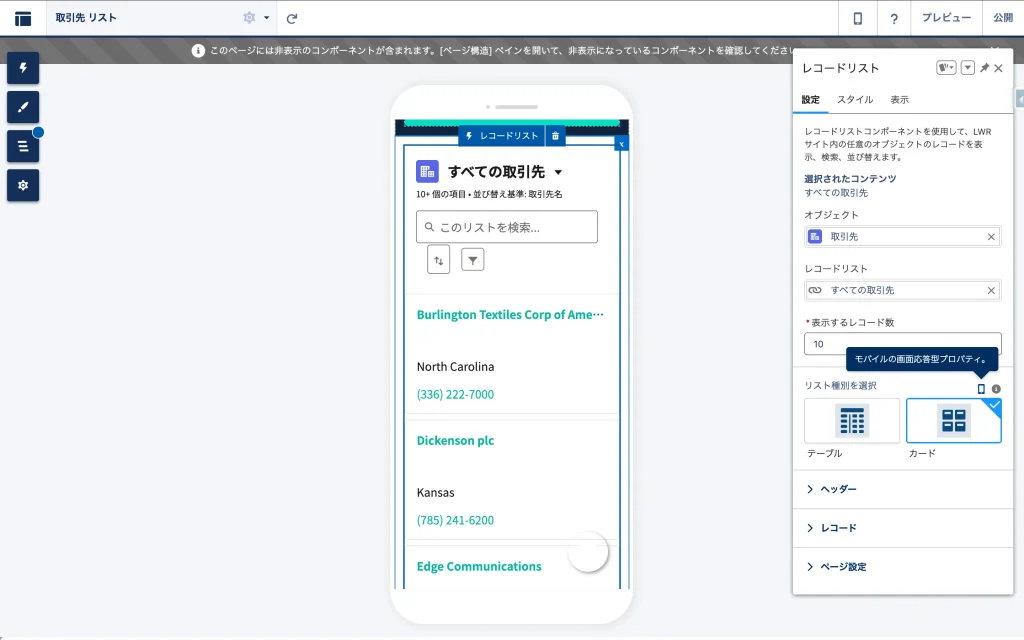
Task: Click the プレビュー button
Action: (x=946, y=18)
